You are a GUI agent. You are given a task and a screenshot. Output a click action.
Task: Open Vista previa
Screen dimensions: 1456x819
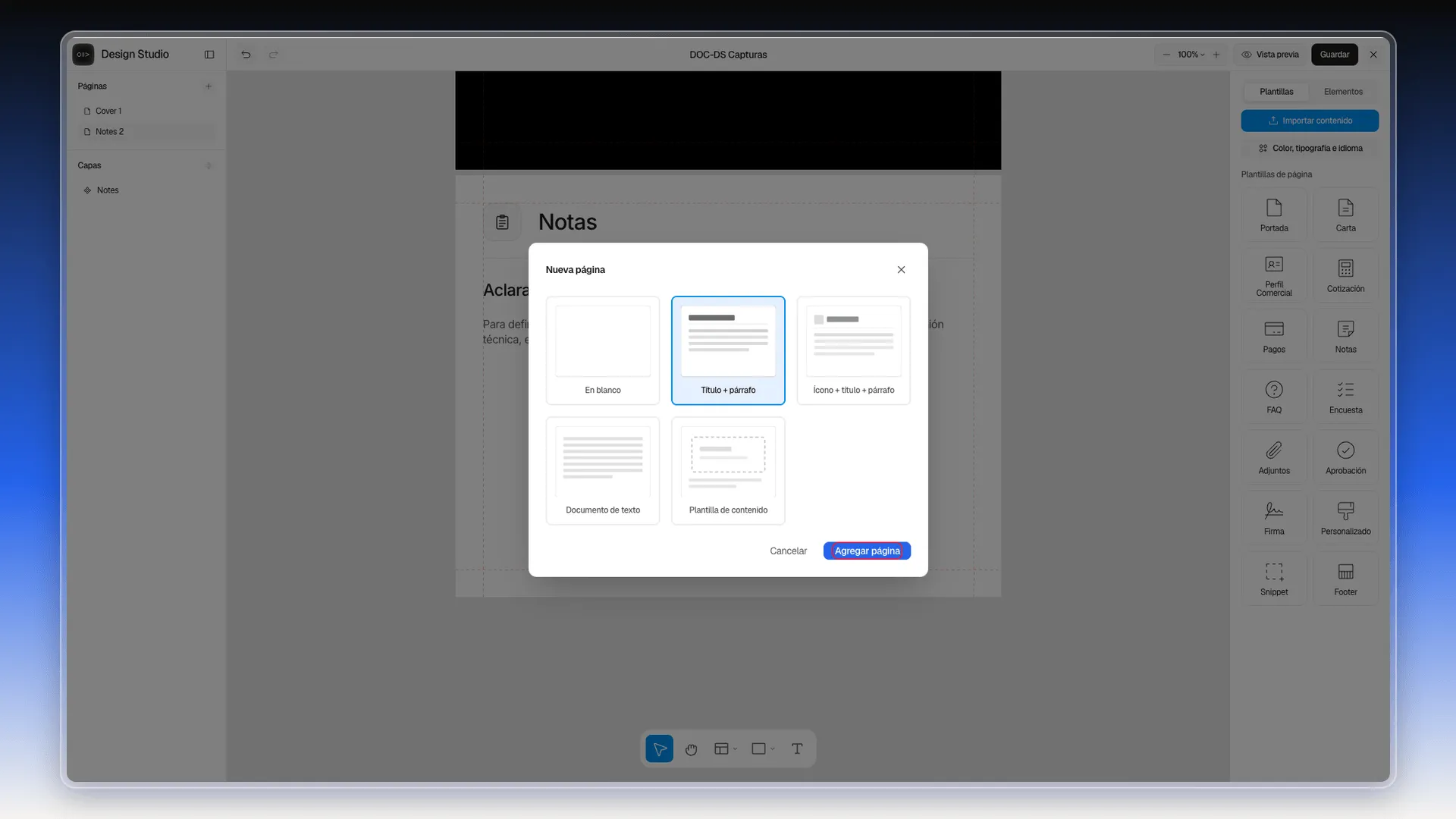(1270, 55)
